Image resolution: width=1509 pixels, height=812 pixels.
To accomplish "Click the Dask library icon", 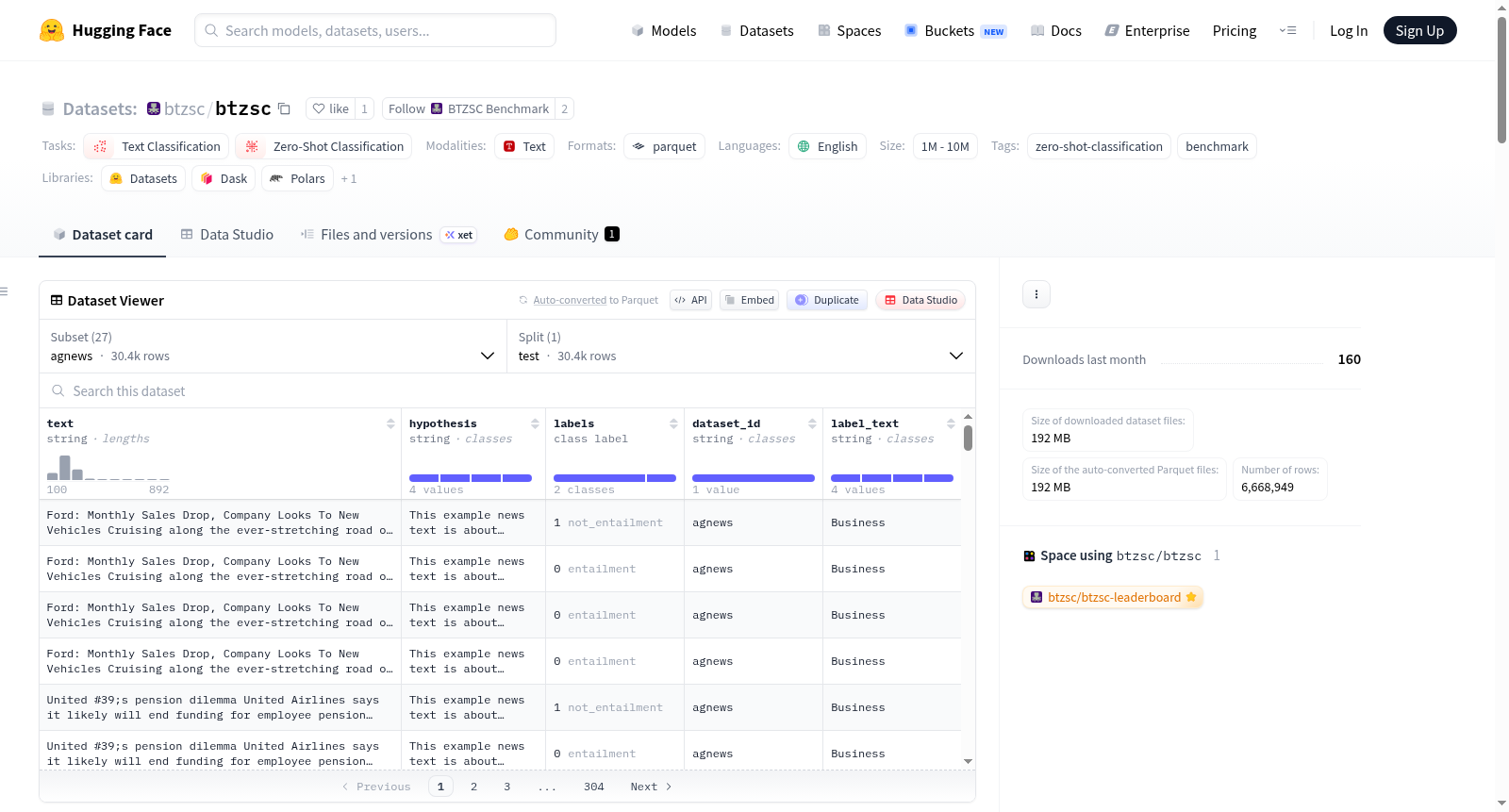I will click(207, 178).
